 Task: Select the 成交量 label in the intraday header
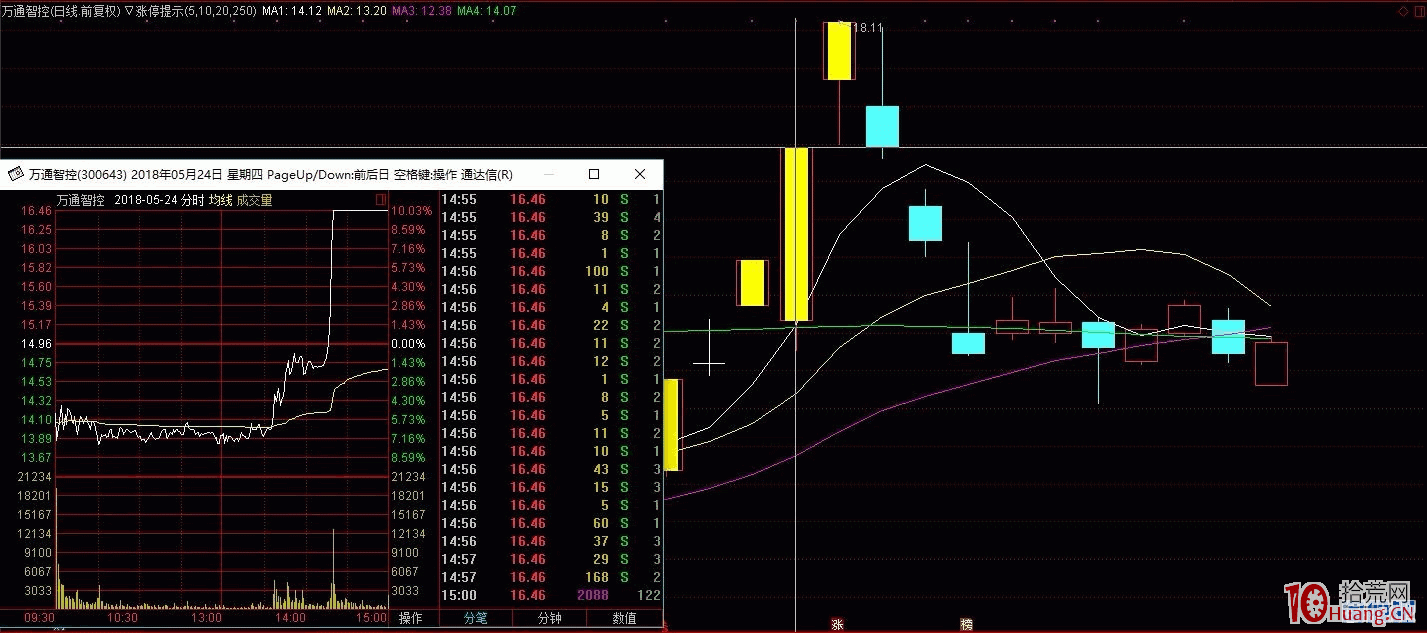(x=254, y=200)
